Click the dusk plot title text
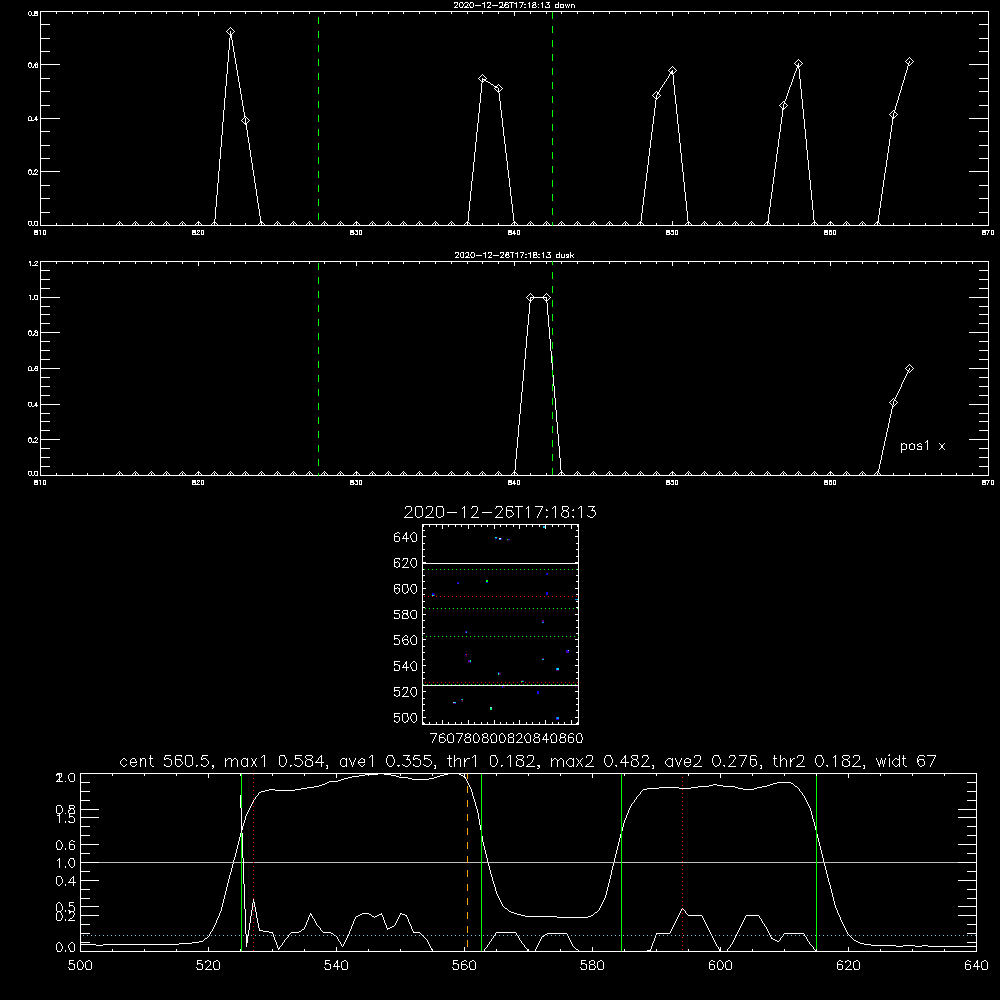Screen dimensions: 1000x1000 click(514, 255)
